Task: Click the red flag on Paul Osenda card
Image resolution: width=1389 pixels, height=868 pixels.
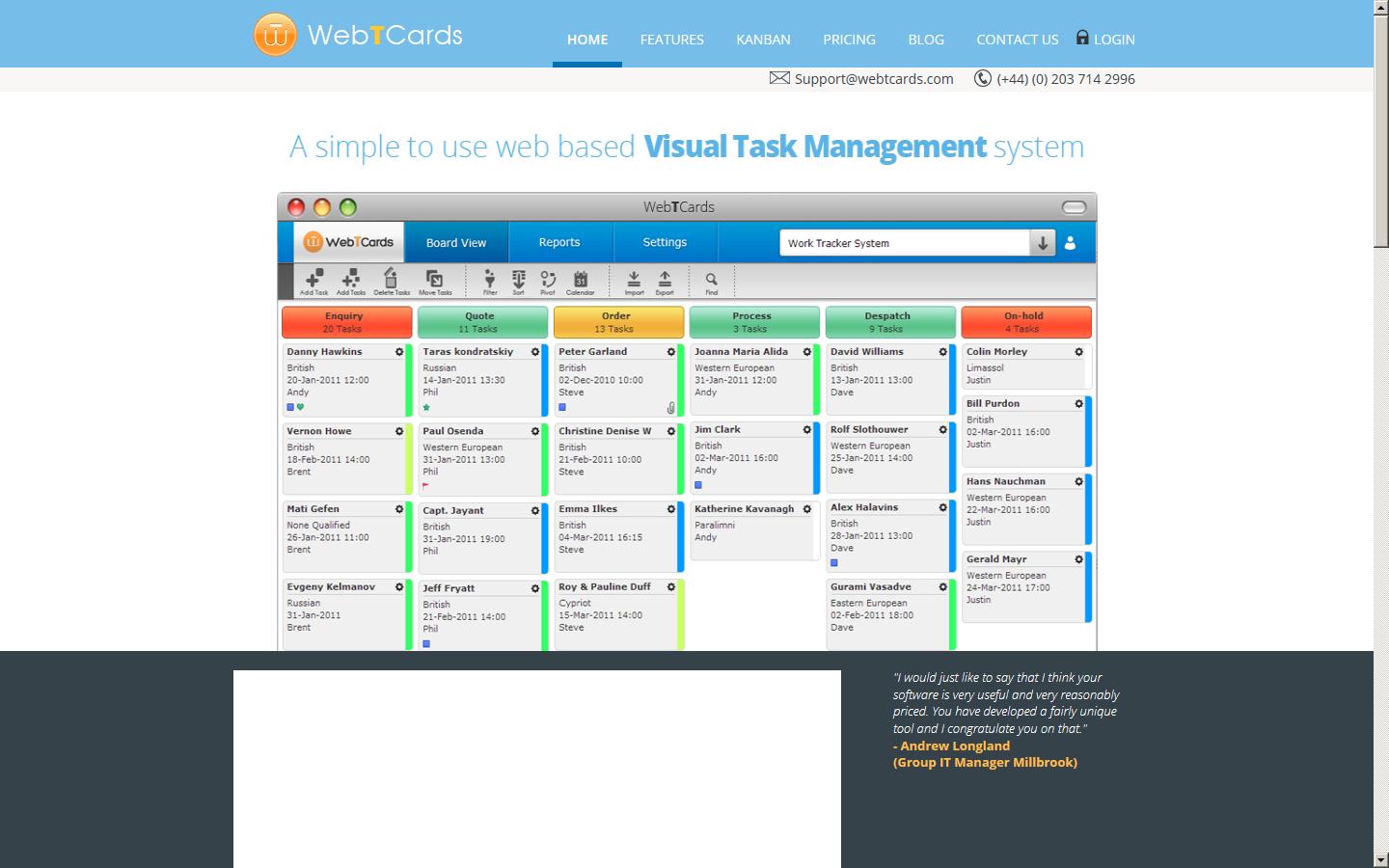Action: point(425,486)
